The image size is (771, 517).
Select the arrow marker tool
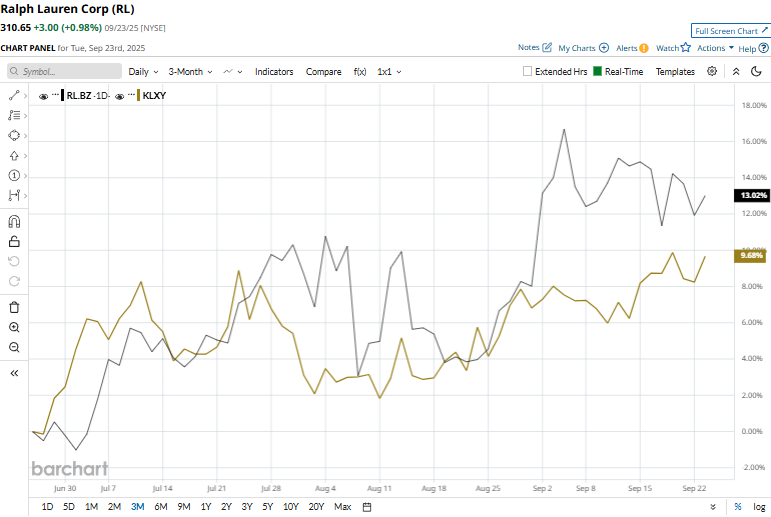(14, 155)
